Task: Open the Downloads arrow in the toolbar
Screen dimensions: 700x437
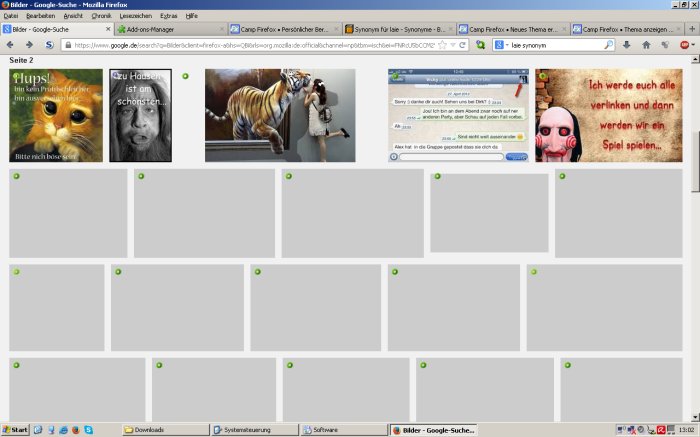Action: pos(627,45)
